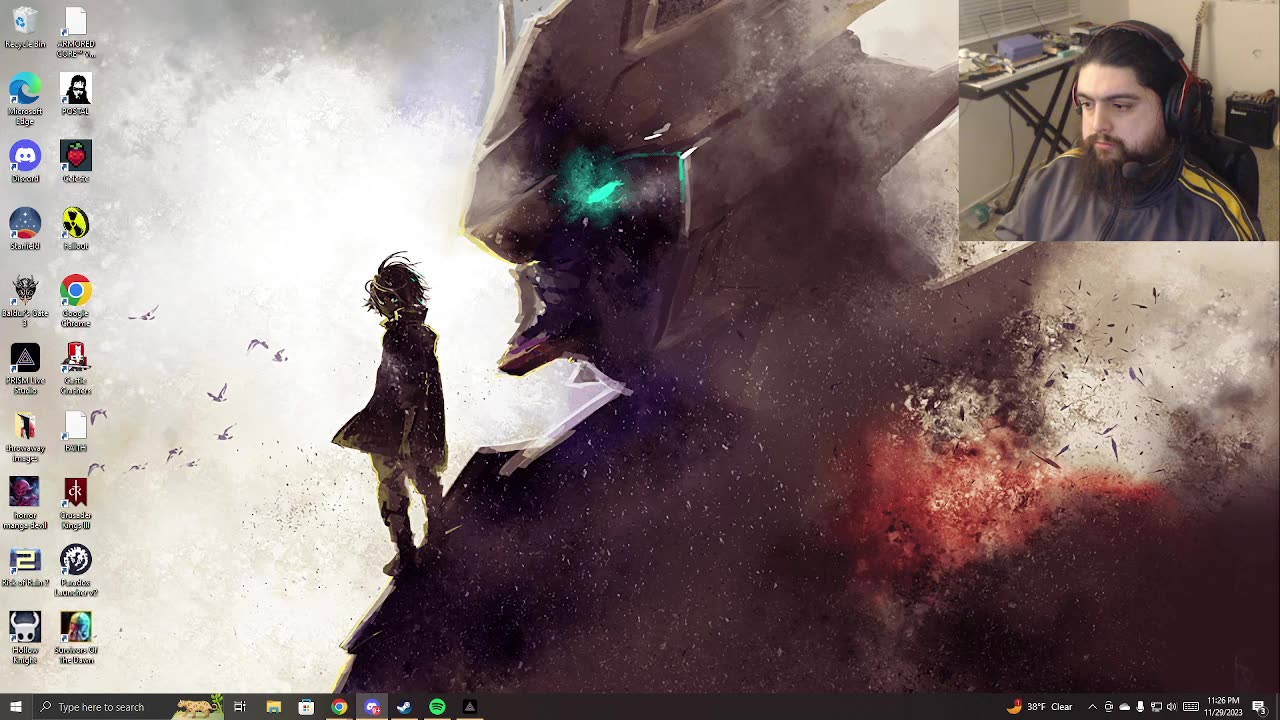The height and width of the screenshot is (720, 1280).
Task: Launch Microsoft Edge from the desktop
Action: [25, 98]
